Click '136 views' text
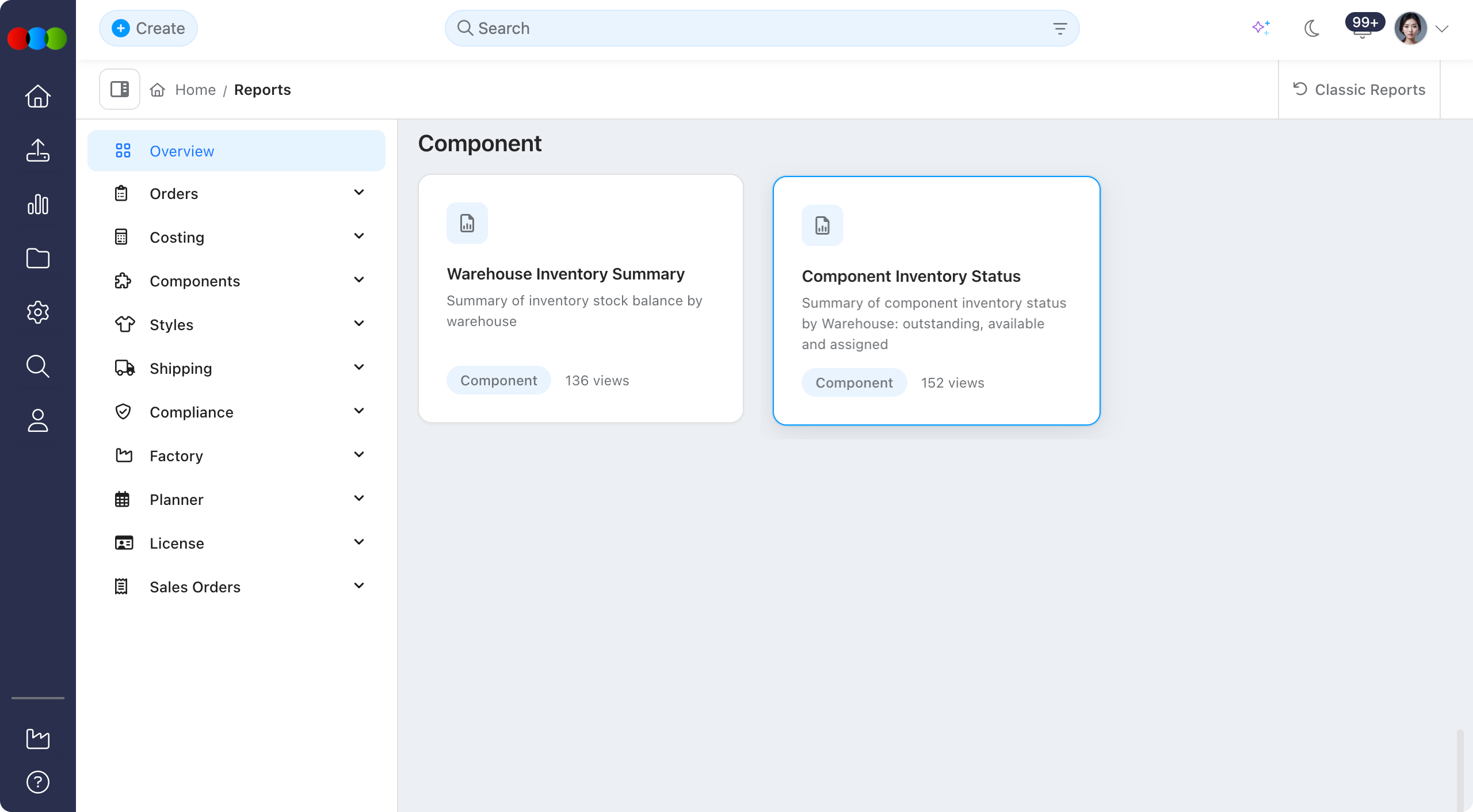This screenshot has height=812, width=1473. point(597,380)
